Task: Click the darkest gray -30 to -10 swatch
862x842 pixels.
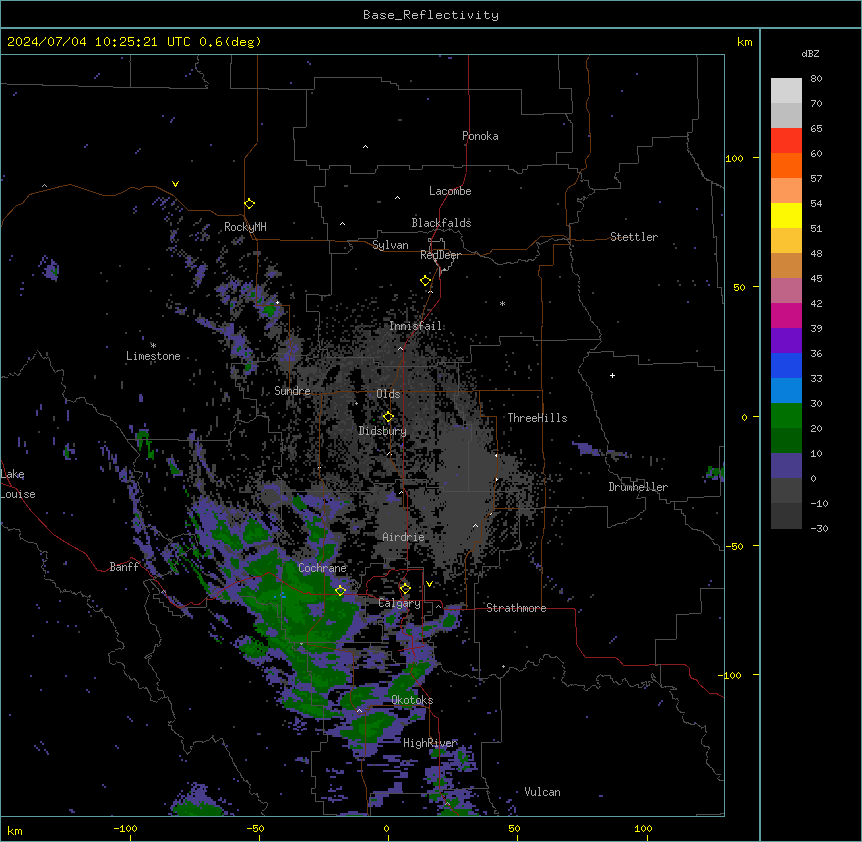Action: pyautogui.click(x=786, y=516)
